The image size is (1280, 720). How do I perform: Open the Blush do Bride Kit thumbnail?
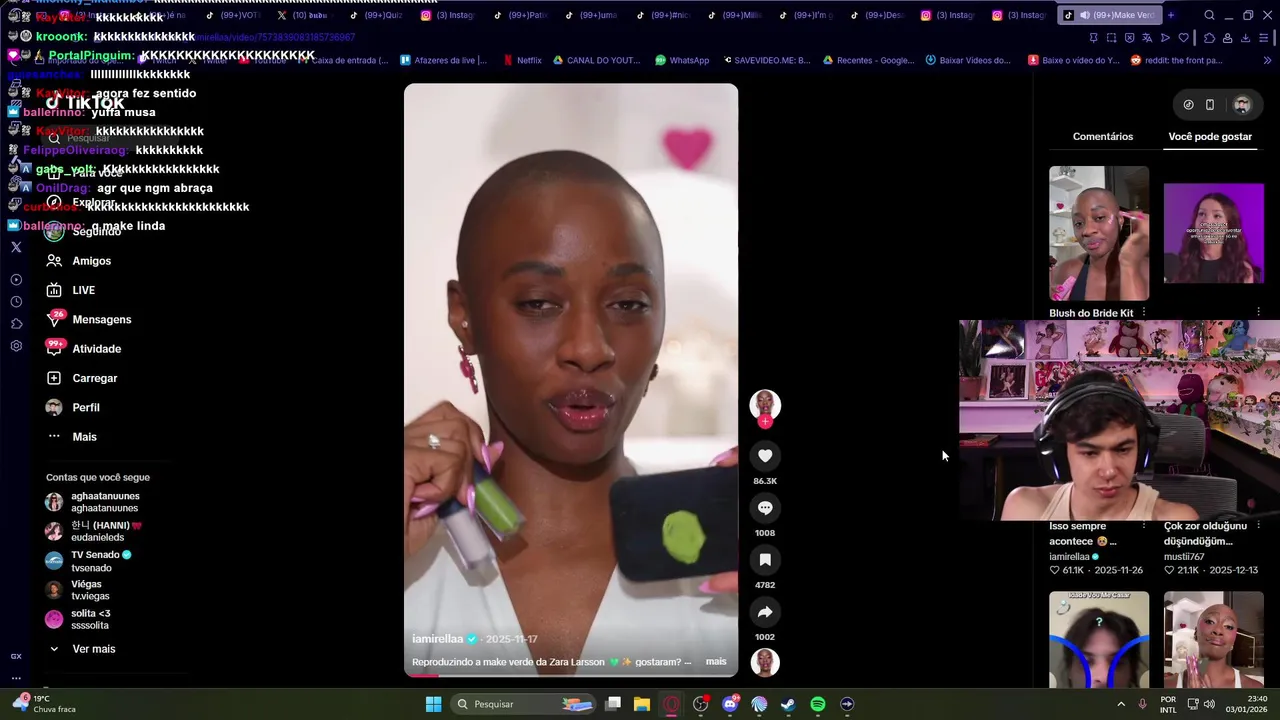[1099, 233]
